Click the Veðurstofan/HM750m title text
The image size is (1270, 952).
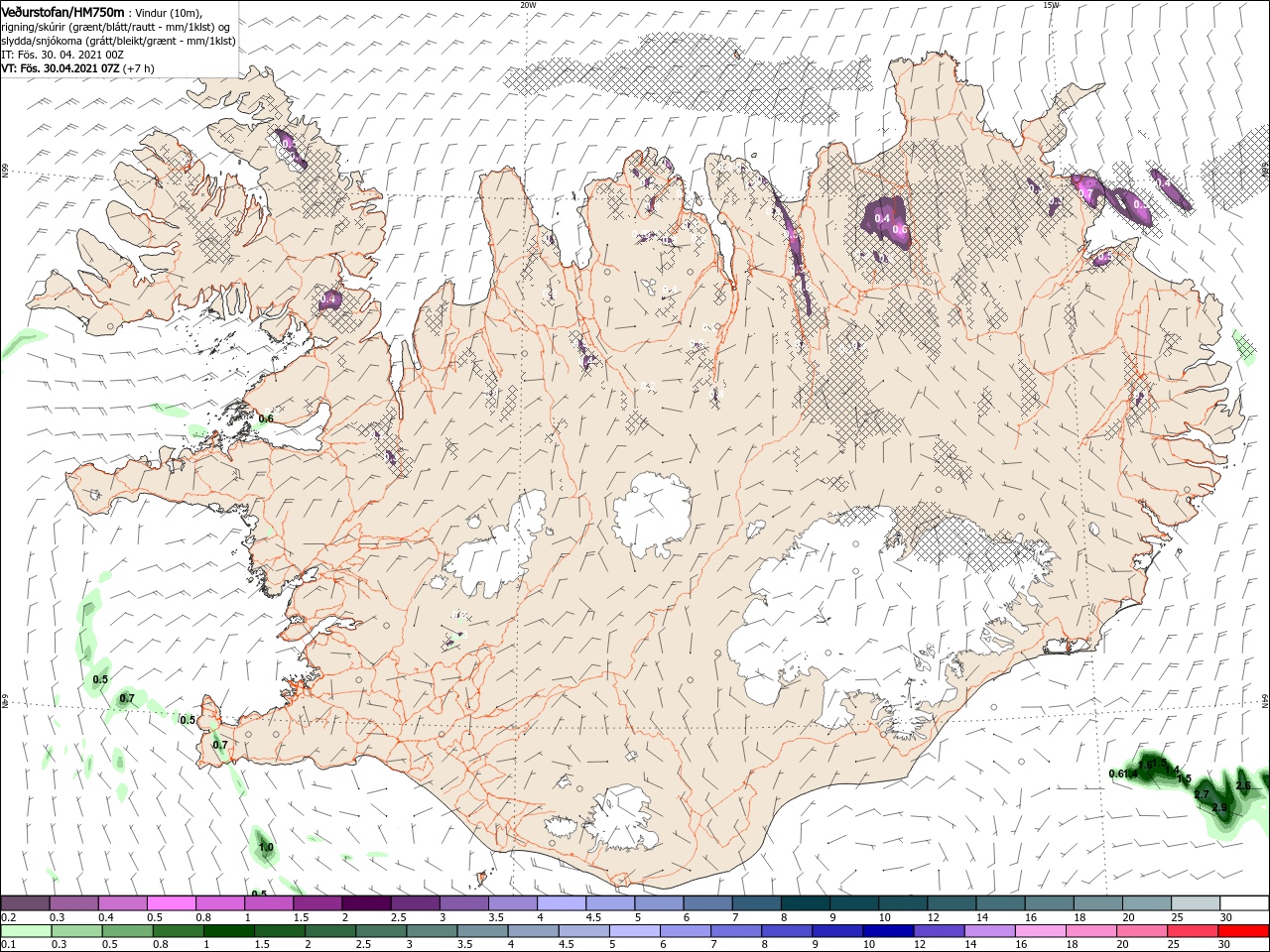pos(63,12)
